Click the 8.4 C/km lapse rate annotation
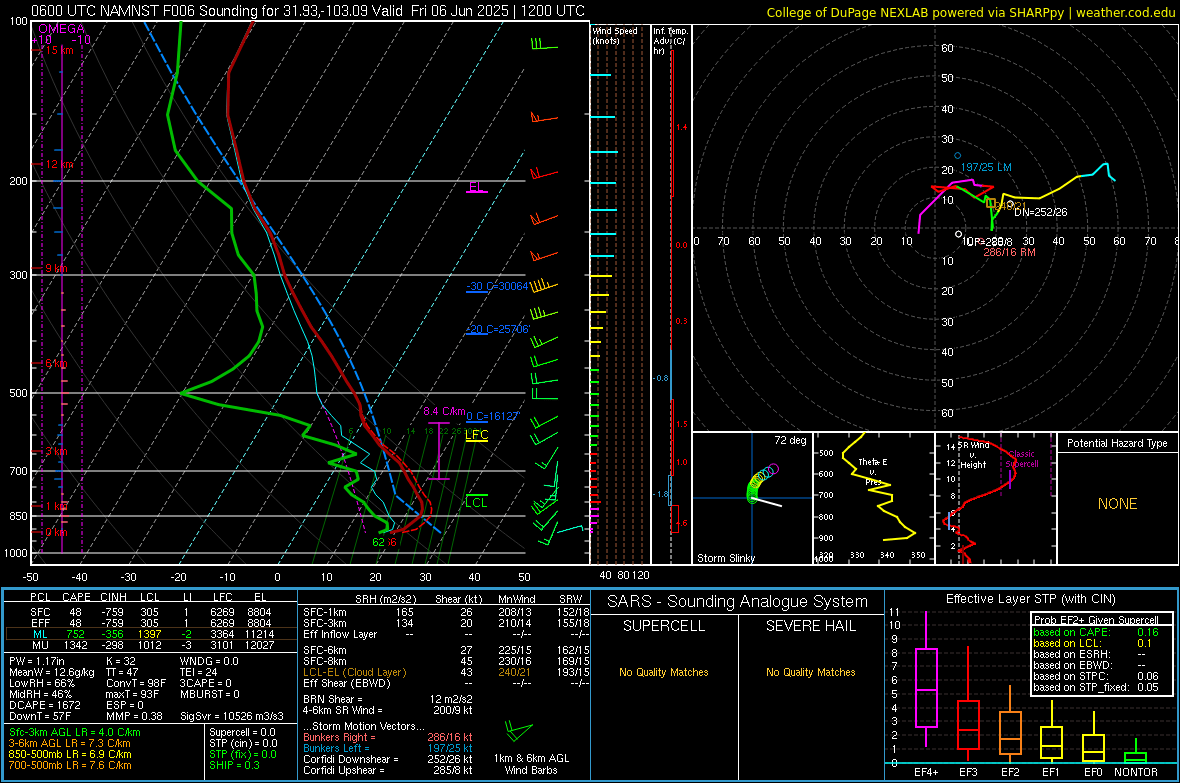The width and height of the screenshot is (1180, 783). click(444, 411)
